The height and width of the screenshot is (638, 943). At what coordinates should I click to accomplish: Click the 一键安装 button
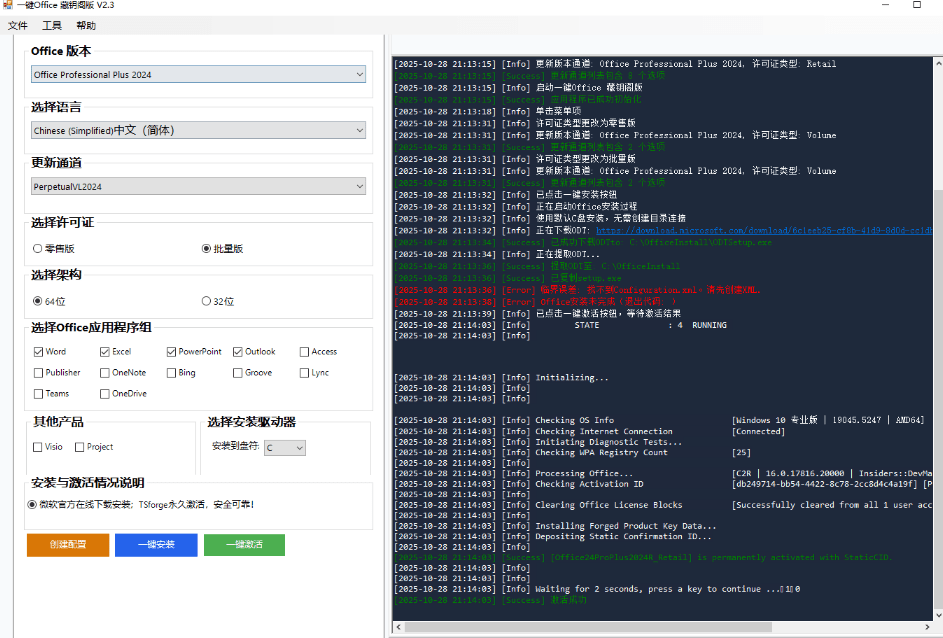[155, 545]
